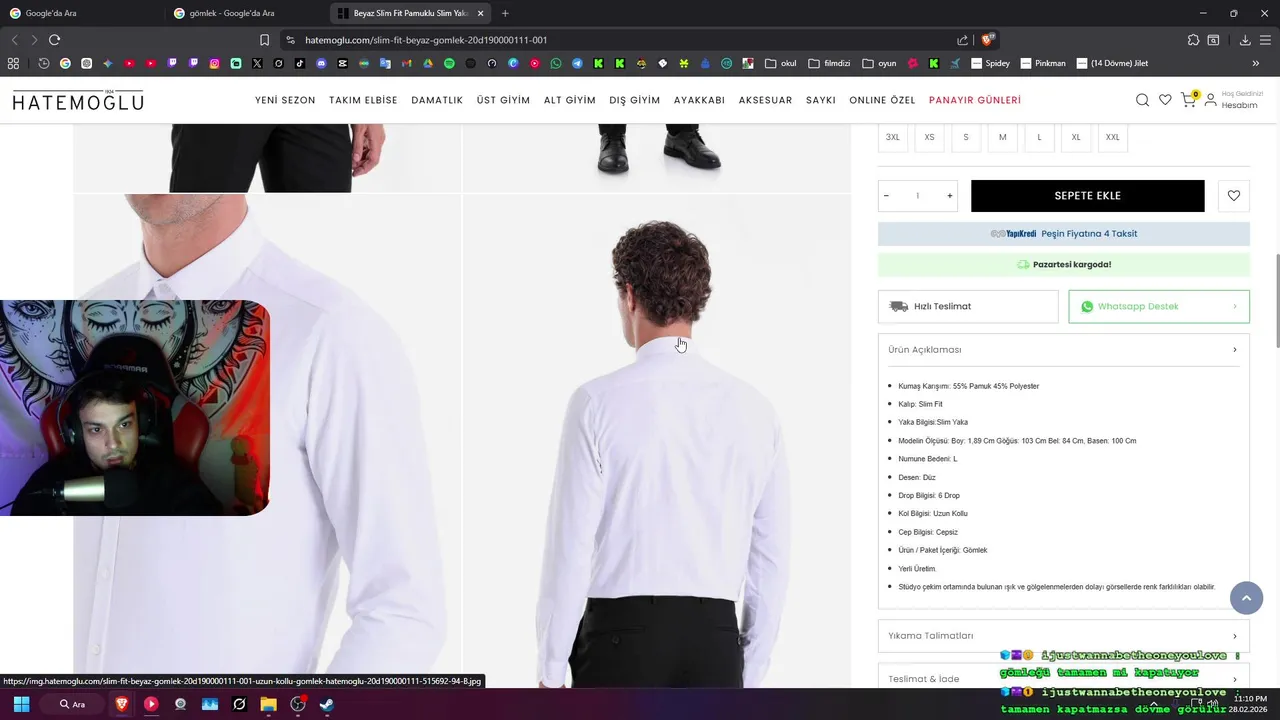The height and width of the screenshot is (720, 1280).
Task: Open the Gmail bookmark
Action: click(x=406, y=63)
